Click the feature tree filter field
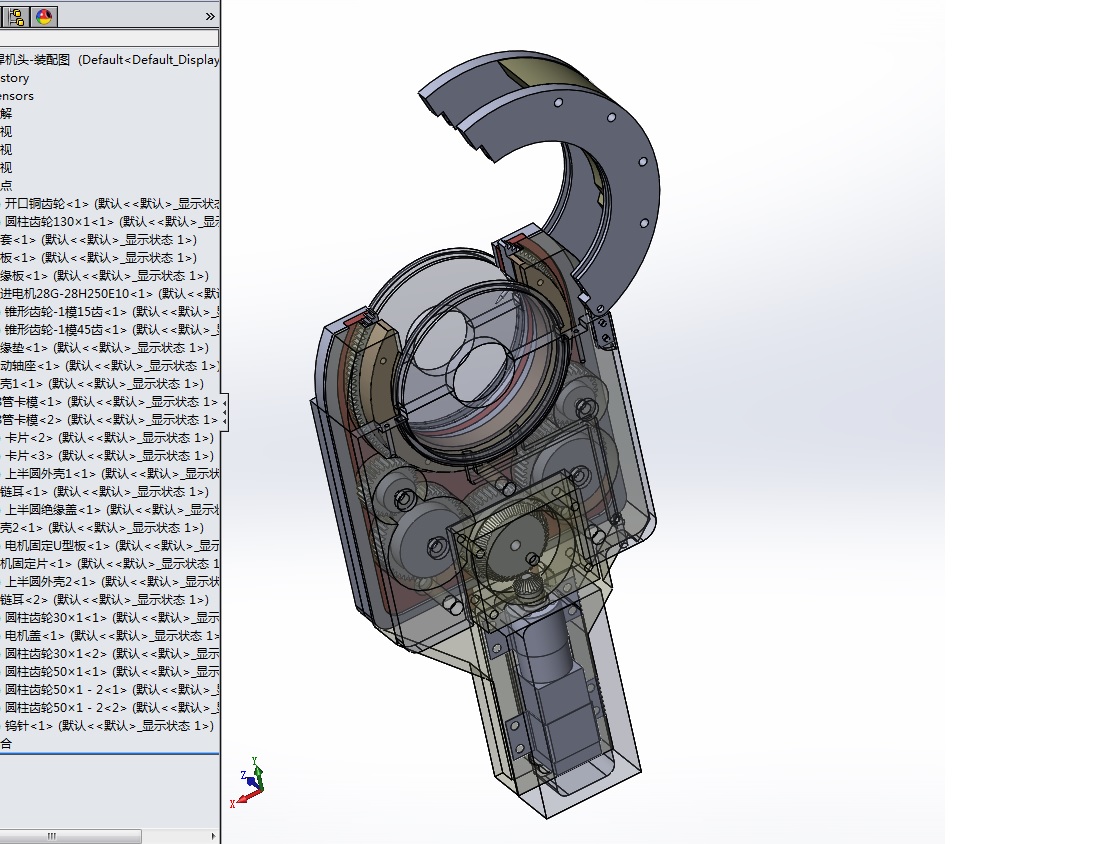The width and height of the screenshot is (1104, 844). coord(109,38)
